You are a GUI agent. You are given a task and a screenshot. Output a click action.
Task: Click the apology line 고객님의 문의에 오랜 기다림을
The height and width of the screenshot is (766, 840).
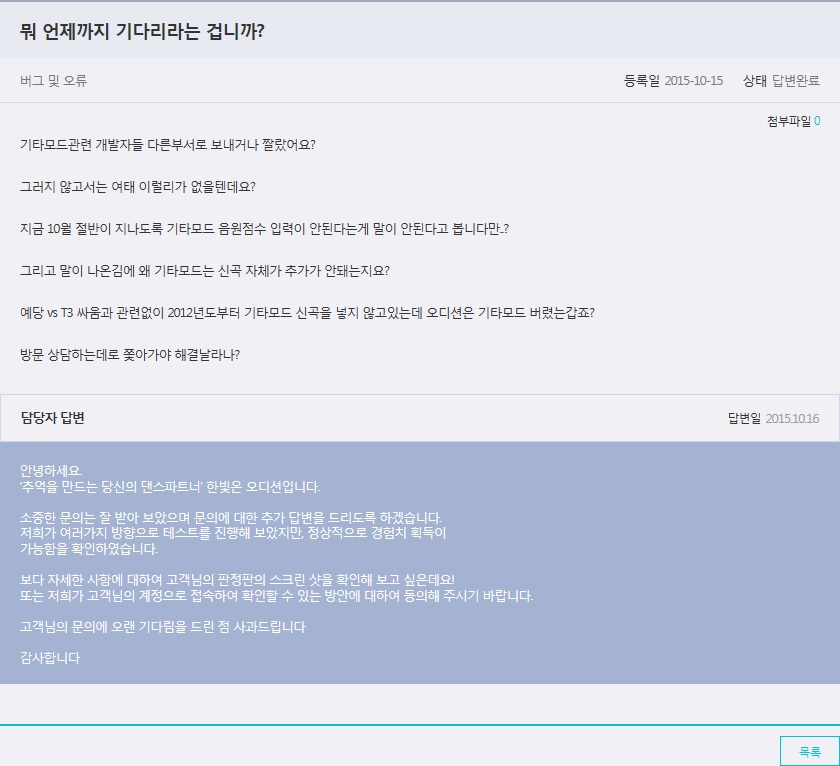tap(163, 627)
